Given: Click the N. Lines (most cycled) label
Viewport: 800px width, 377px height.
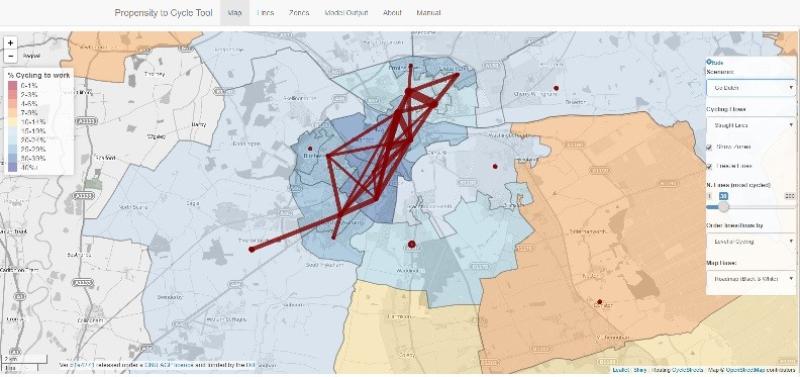Looking at the screenshot, I should 738,185.
